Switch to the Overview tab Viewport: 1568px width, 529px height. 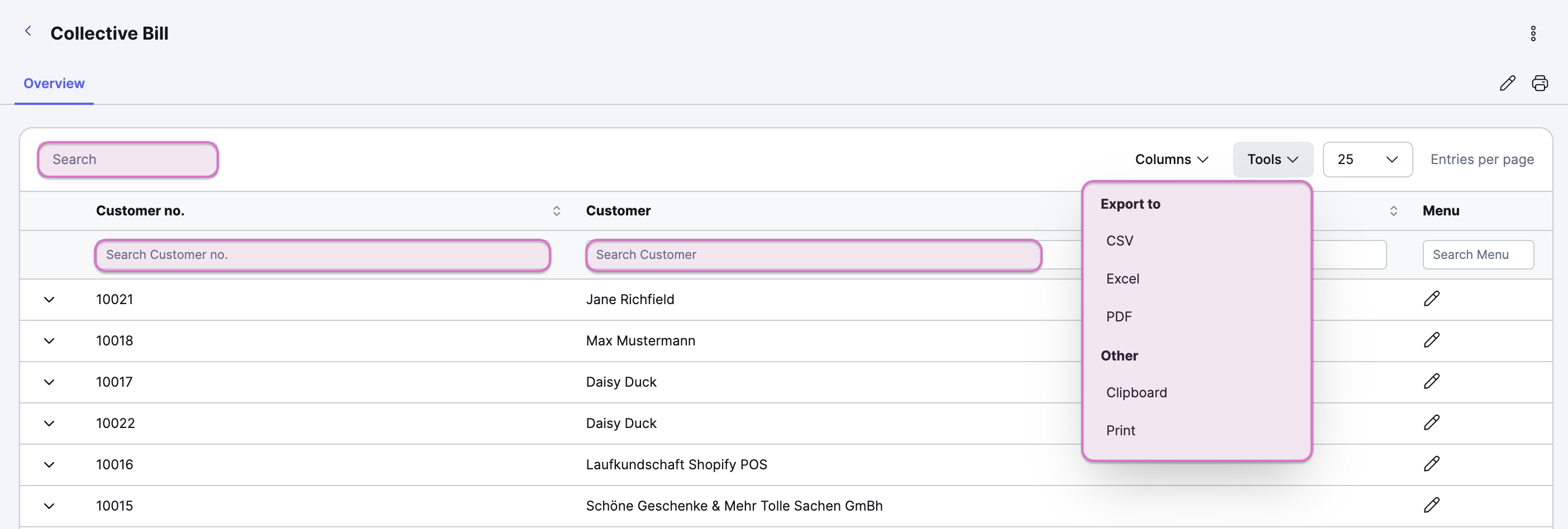tap(54, 83)
